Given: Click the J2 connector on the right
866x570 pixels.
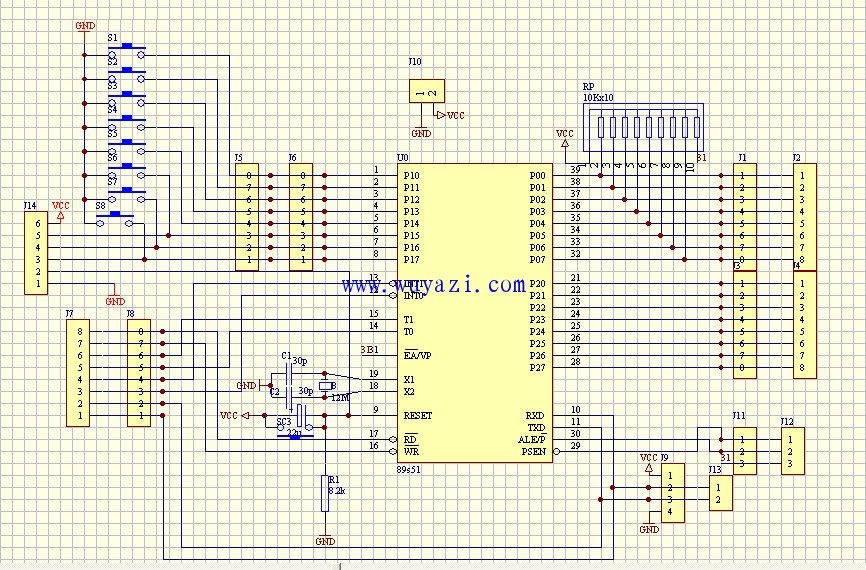Looking at the screenshot, I should (x=804, y=217).
